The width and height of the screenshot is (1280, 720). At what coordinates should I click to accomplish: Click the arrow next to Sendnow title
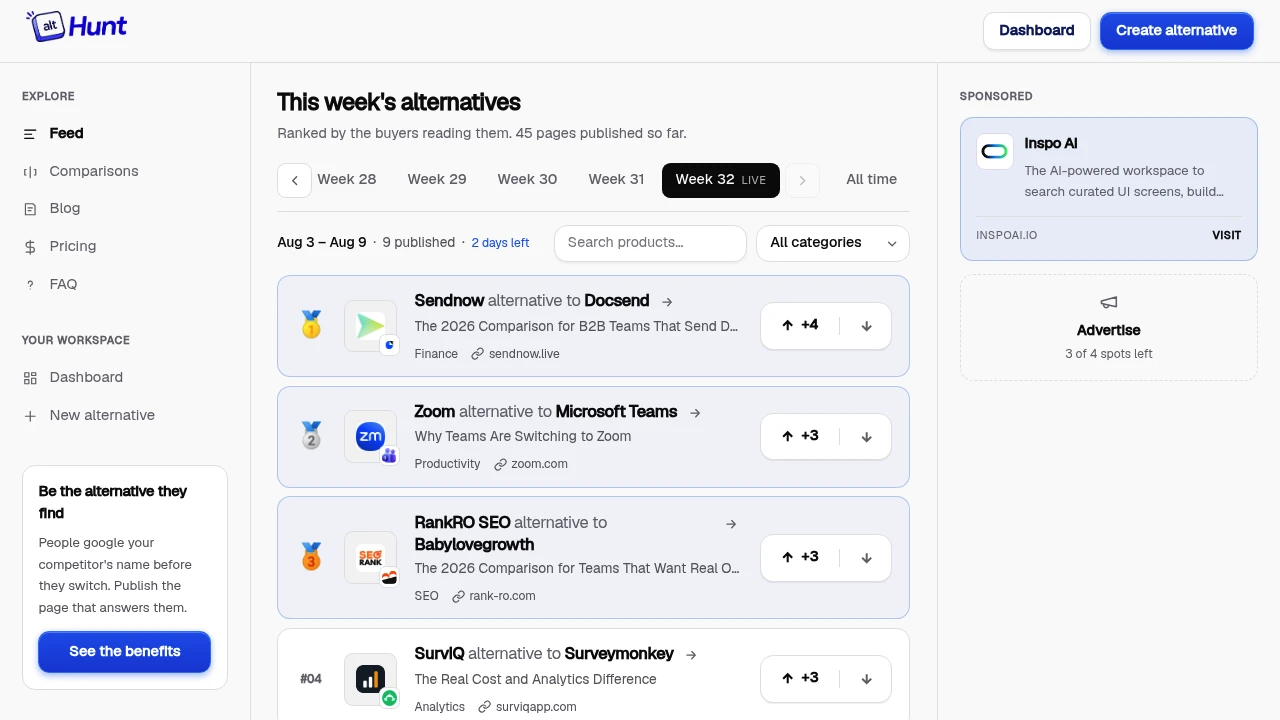(x=667, y=301)
